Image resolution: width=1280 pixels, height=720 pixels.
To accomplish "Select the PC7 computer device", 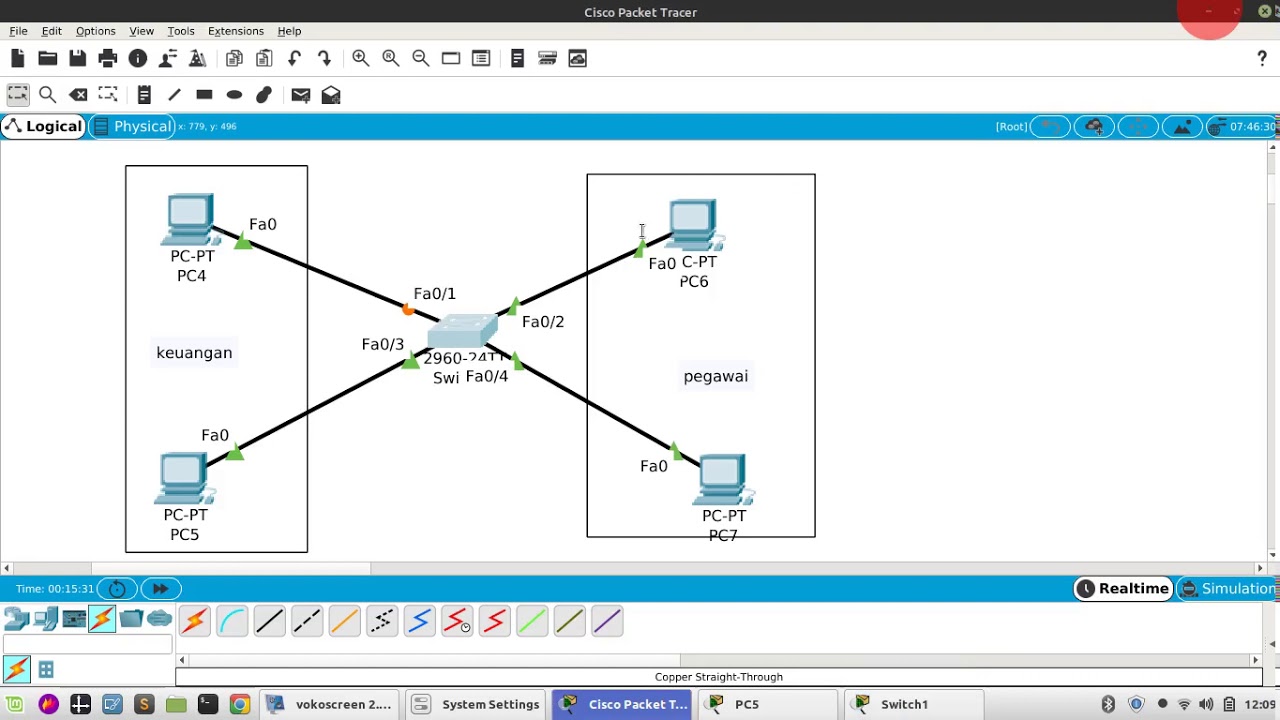I will (x=724, y=480).
